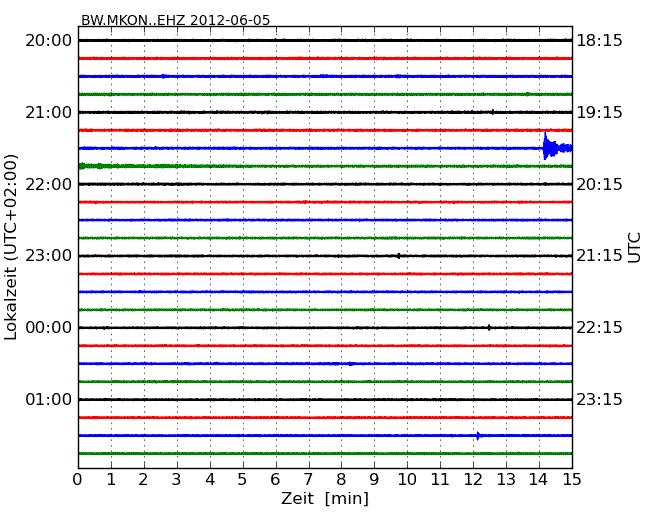The width and height of the screenshot is (650, 520).
Task: Click the plot title BW.MKON..EHZ 2012-06-05
Action: tap(175, 20)
